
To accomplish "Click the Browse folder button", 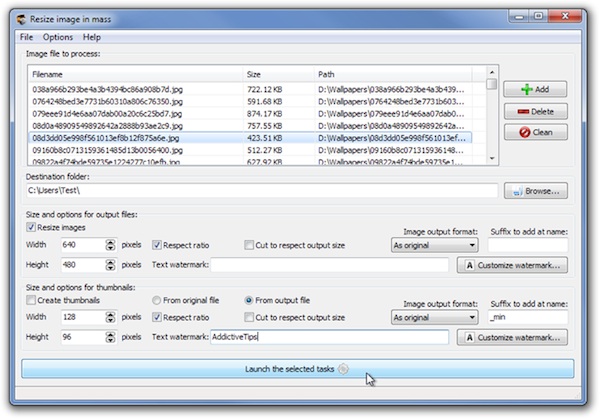I will tap(539, 191).
